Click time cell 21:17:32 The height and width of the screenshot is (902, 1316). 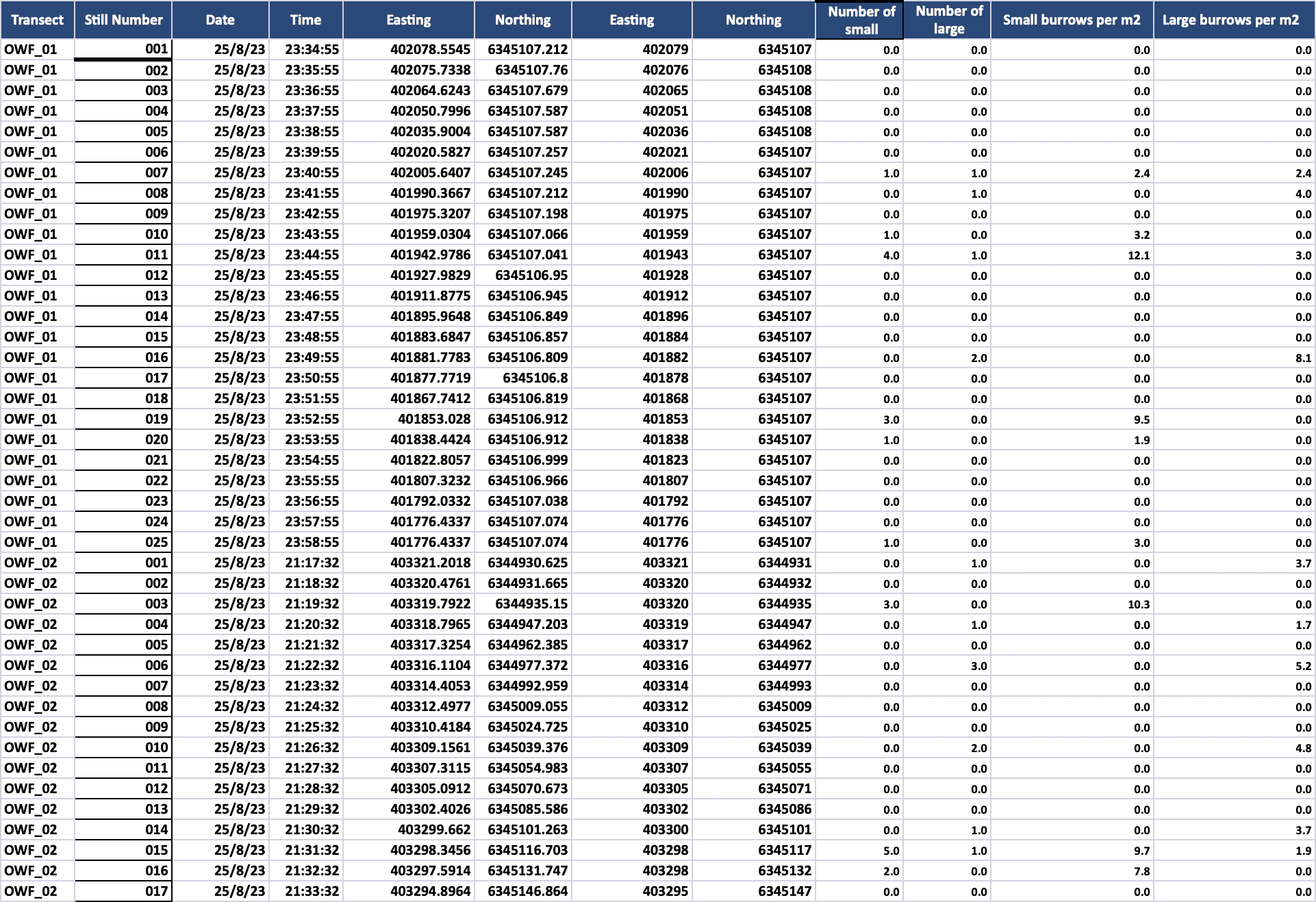coord(305,563)
